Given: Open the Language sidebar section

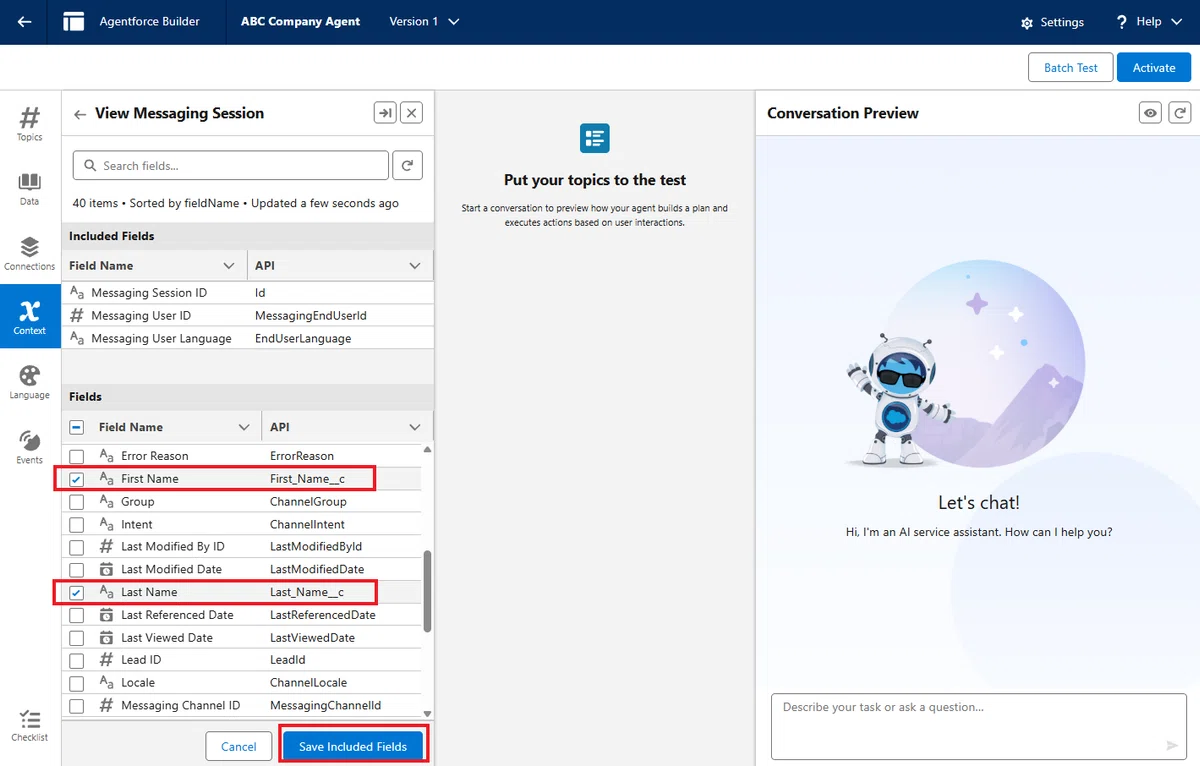Looking at the screenshot, I should (x=30, y=382).
